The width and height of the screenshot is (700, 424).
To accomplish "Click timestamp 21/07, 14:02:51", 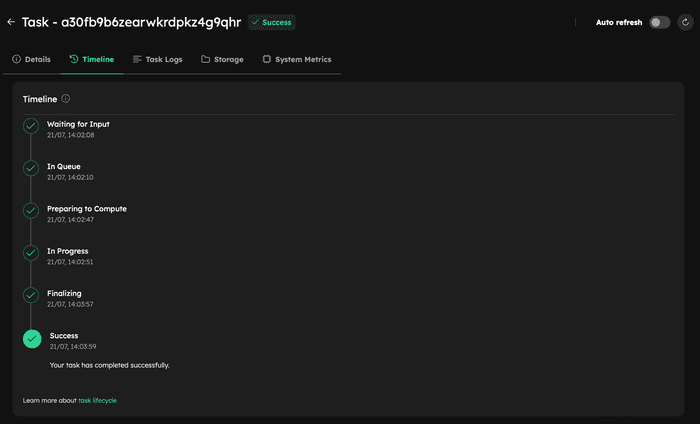I will [70, 262].
